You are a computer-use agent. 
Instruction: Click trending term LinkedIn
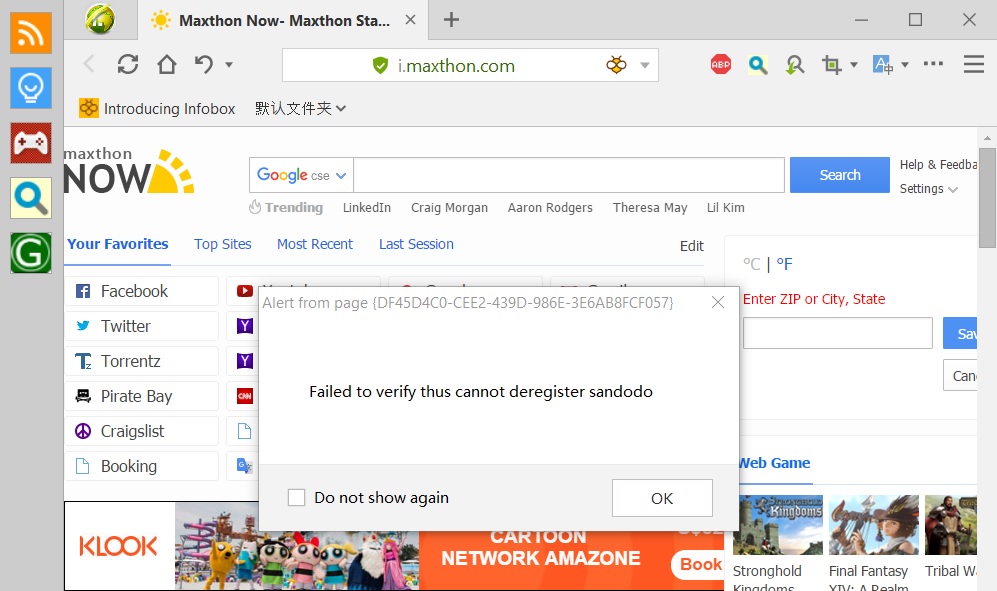coord(367,208)
